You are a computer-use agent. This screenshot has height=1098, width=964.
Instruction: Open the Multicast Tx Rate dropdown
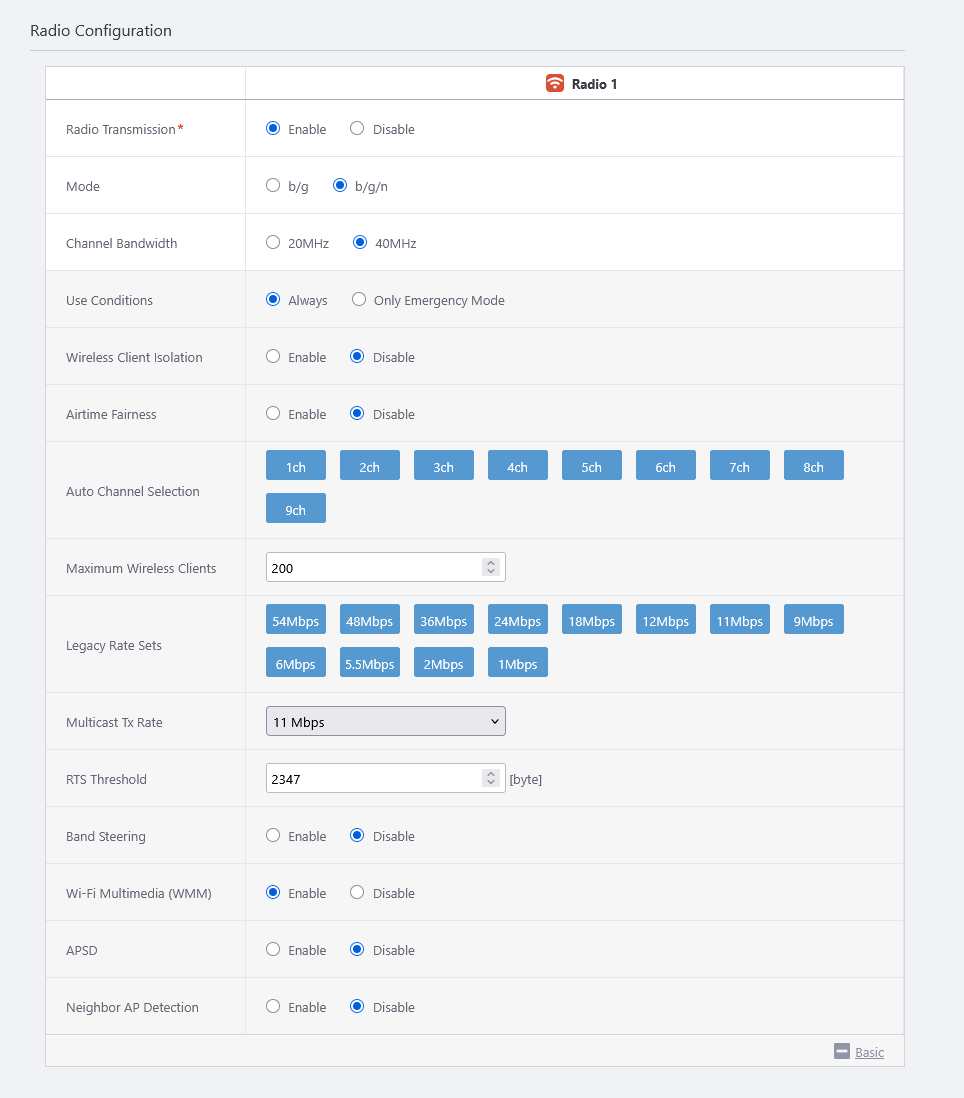(386, 722)
